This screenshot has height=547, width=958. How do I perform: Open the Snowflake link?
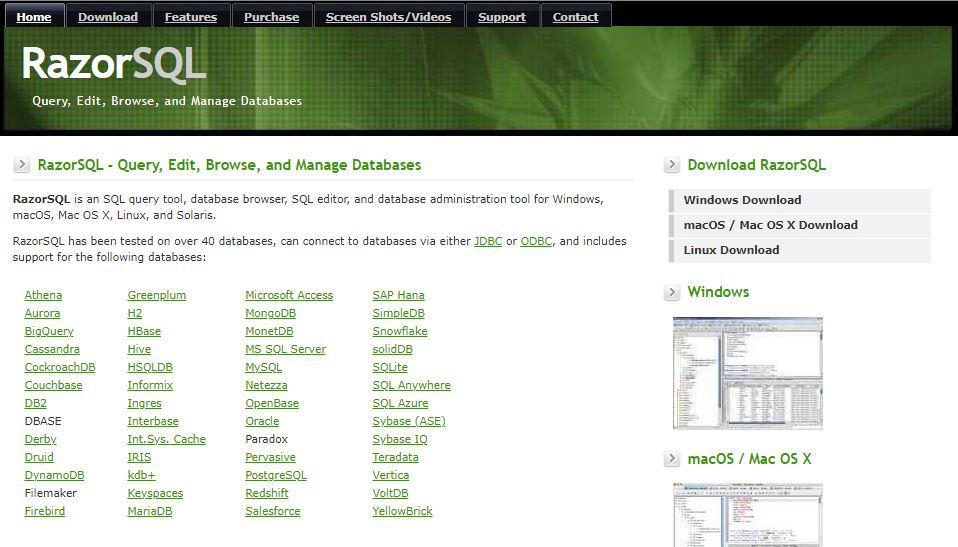coord(400,331)
